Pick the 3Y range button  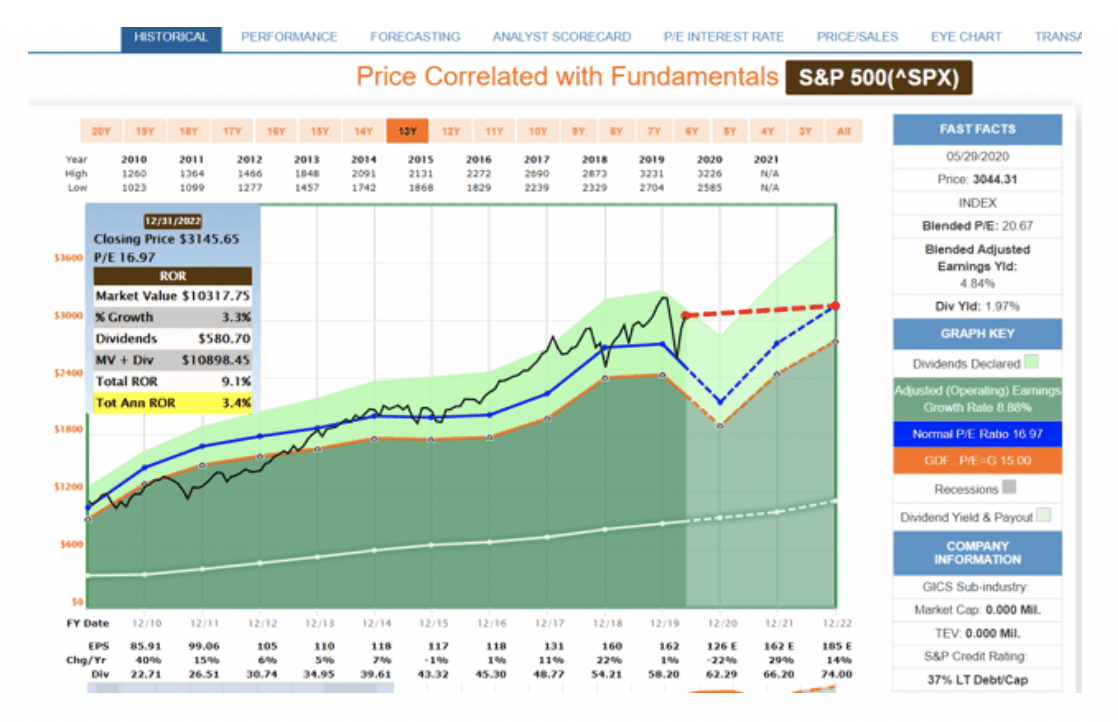[805, 131]
